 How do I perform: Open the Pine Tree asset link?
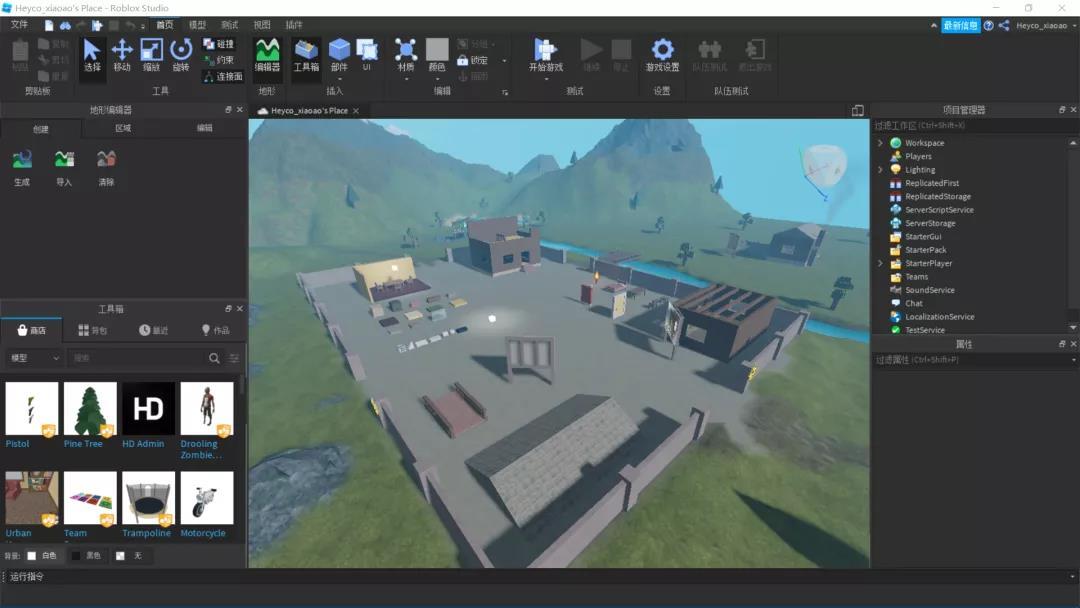pyautogui.click(x=83, y=444)
